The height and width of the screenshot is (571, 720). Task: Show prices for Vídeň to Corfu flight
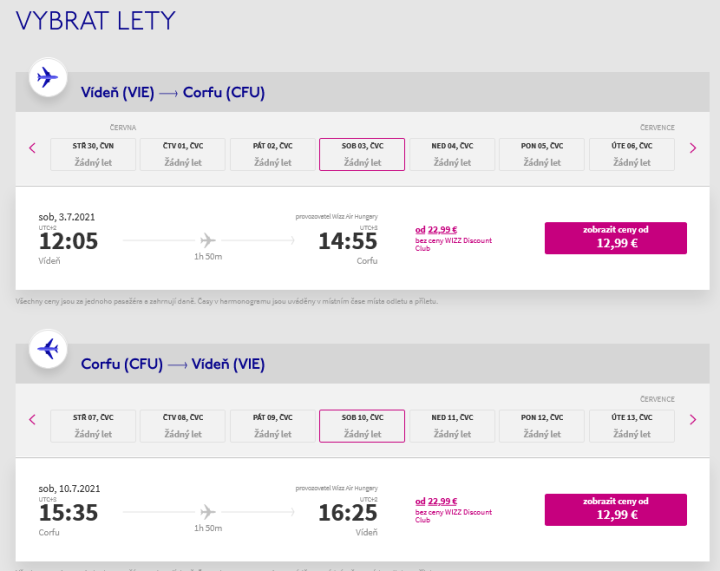coord(615,237)
